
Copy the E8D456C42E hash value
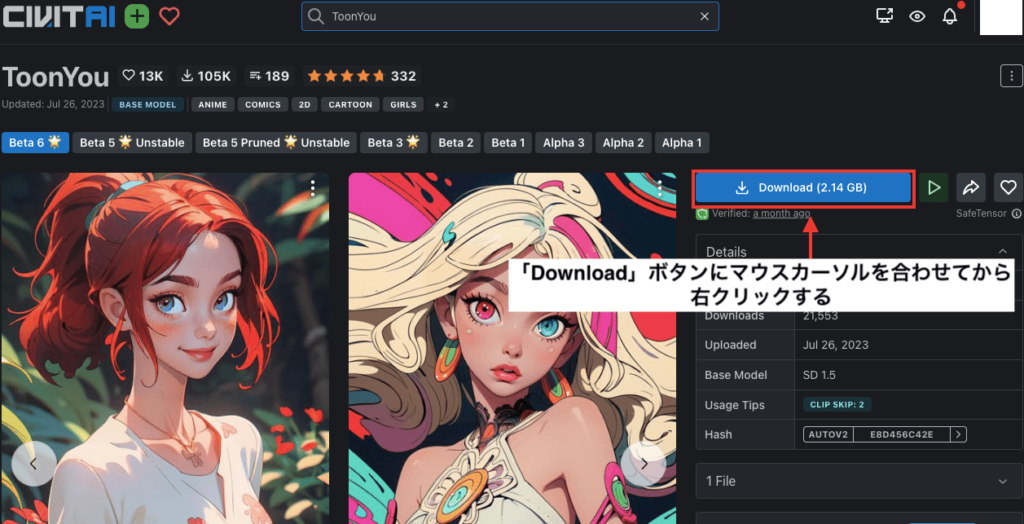tap(902, 434)
